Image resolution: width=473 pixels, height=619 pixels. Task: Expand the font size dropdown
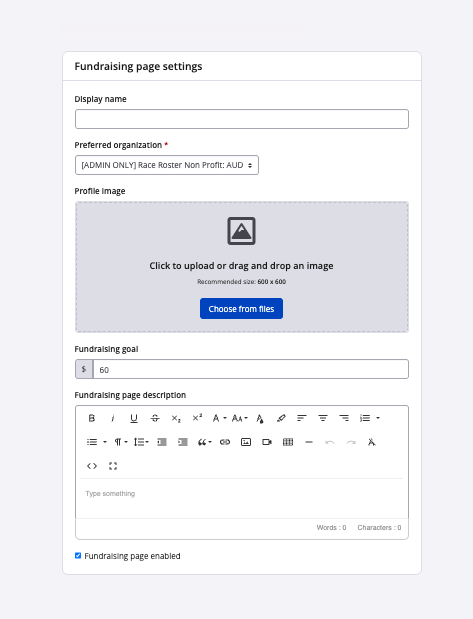[239, 418]
